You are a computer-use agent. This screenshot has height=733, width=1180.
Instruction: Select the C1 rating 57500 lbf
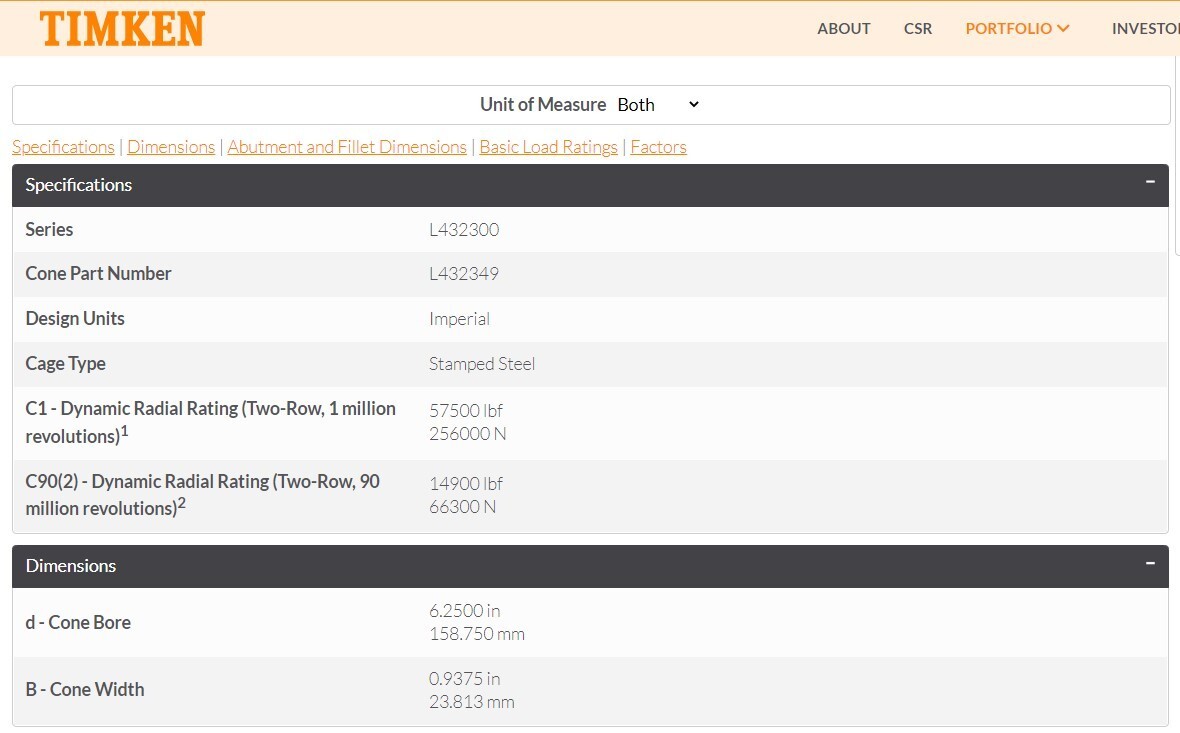point(466,410)
